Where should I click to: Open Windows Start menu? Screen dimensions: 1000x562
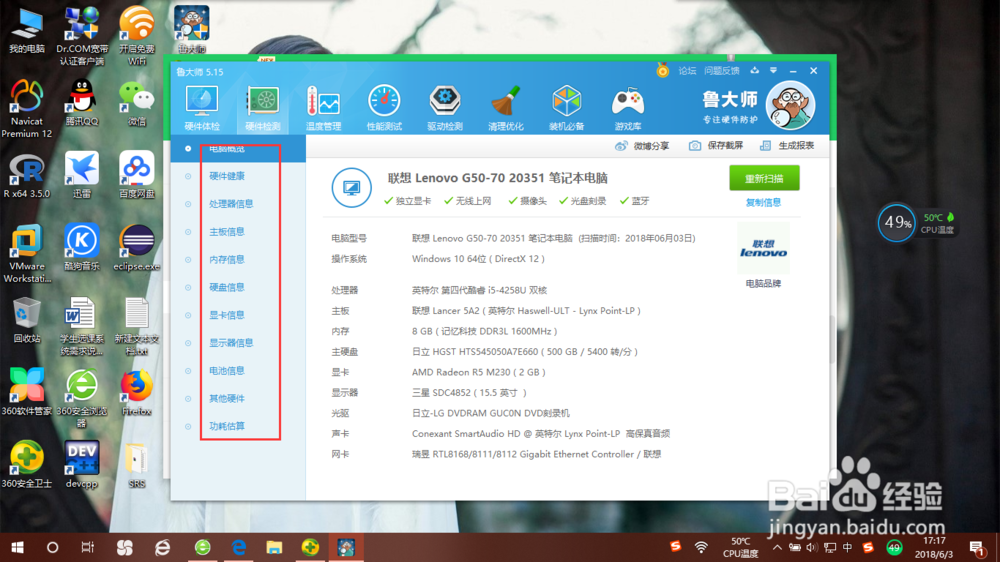[x=17, y=547]
